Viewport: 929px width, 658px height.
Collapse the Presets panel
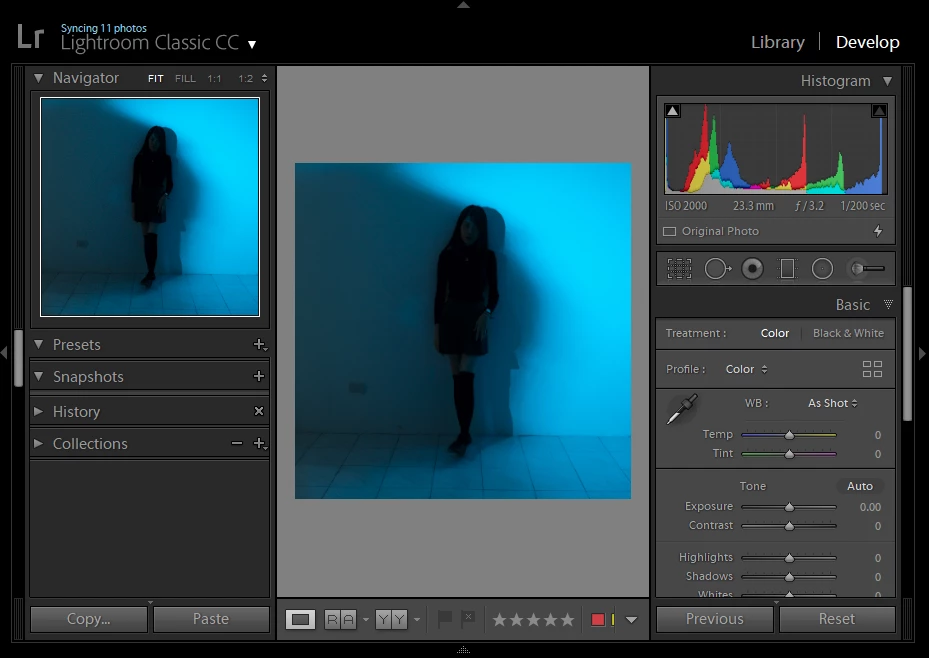[x=39, y=344]
